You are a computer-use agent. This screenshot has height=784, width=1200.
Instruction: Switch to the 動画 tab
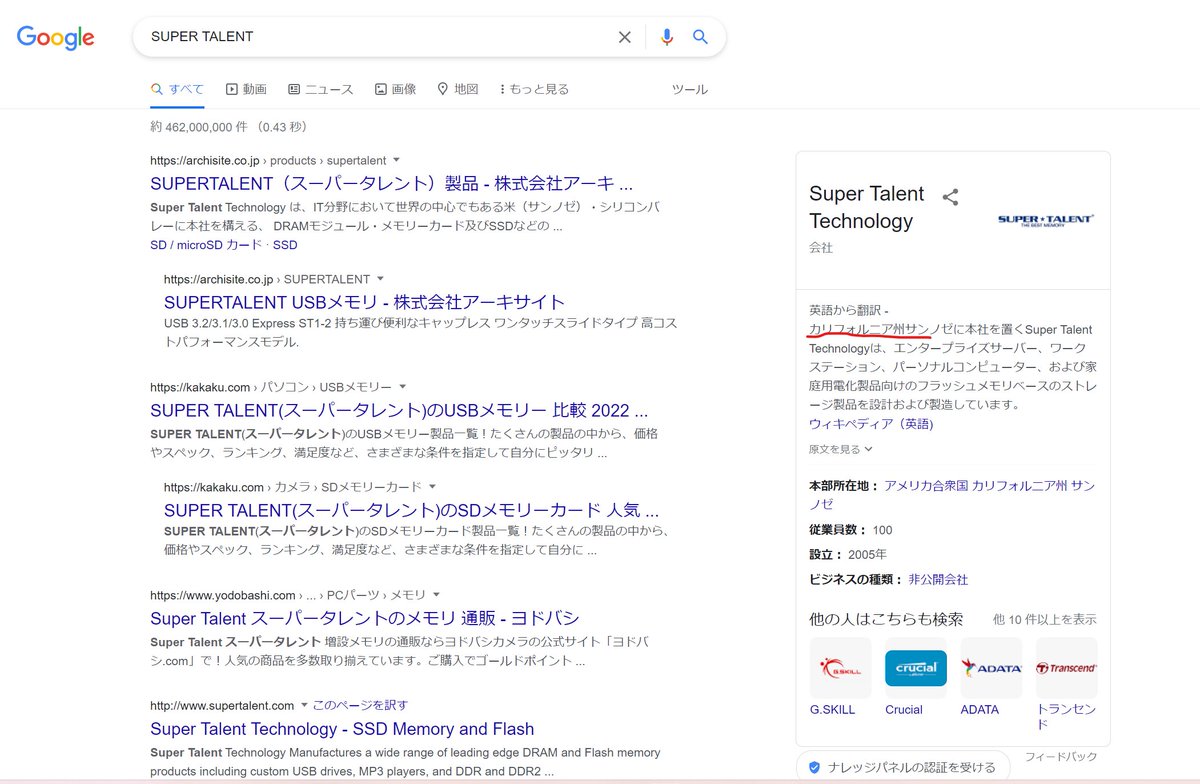point(246,89)
